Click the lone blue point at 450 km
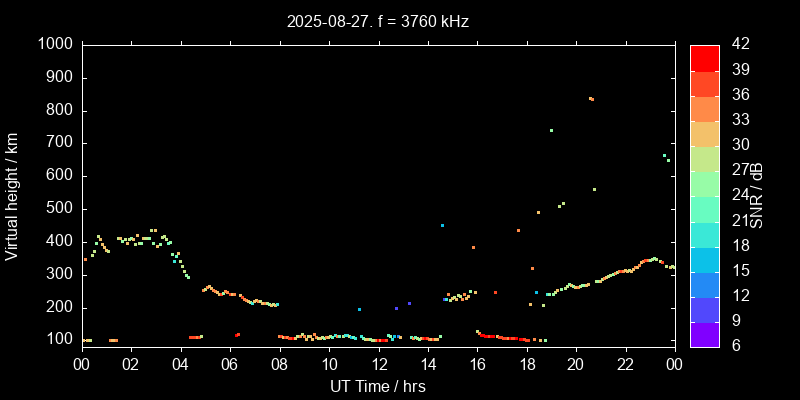The image size is (800, 400). tap(442, 225)
